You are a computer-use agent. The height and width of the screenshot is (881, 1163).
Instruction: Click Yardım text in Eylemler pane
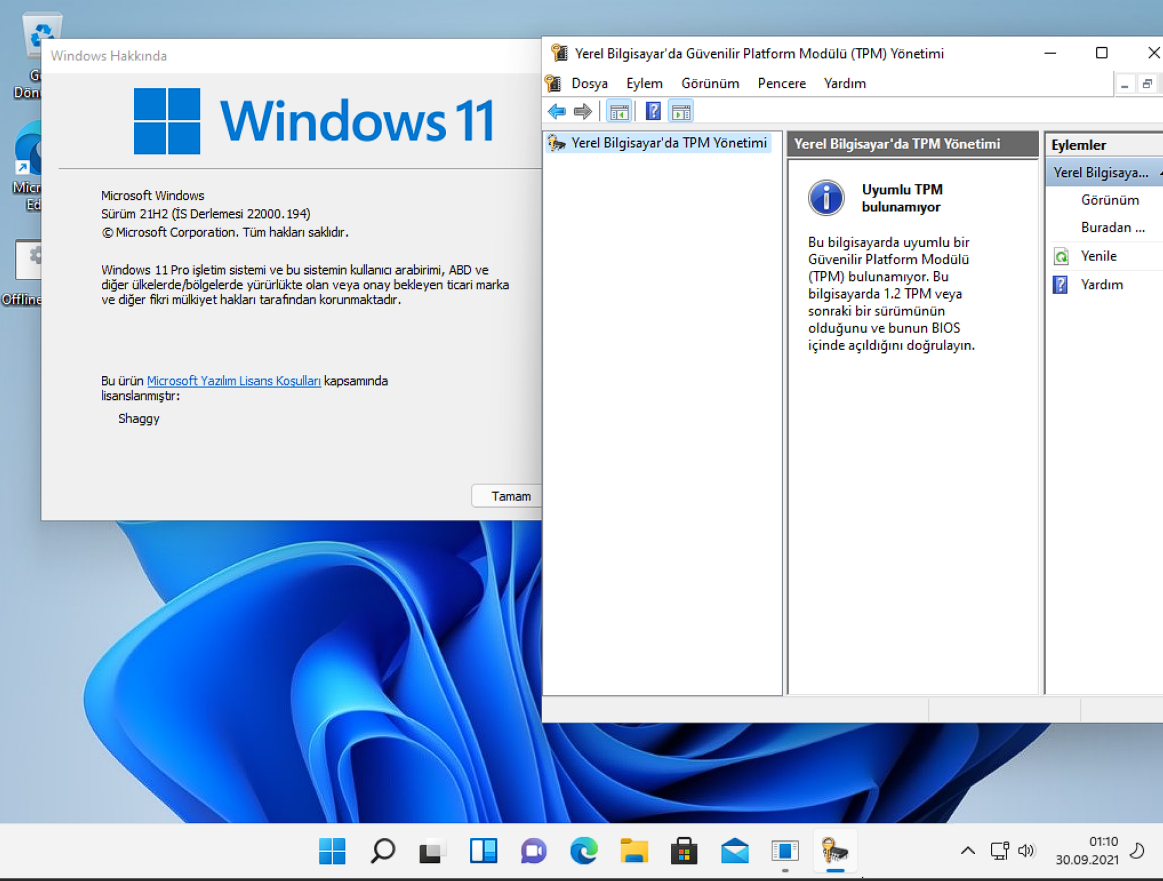1101,285
